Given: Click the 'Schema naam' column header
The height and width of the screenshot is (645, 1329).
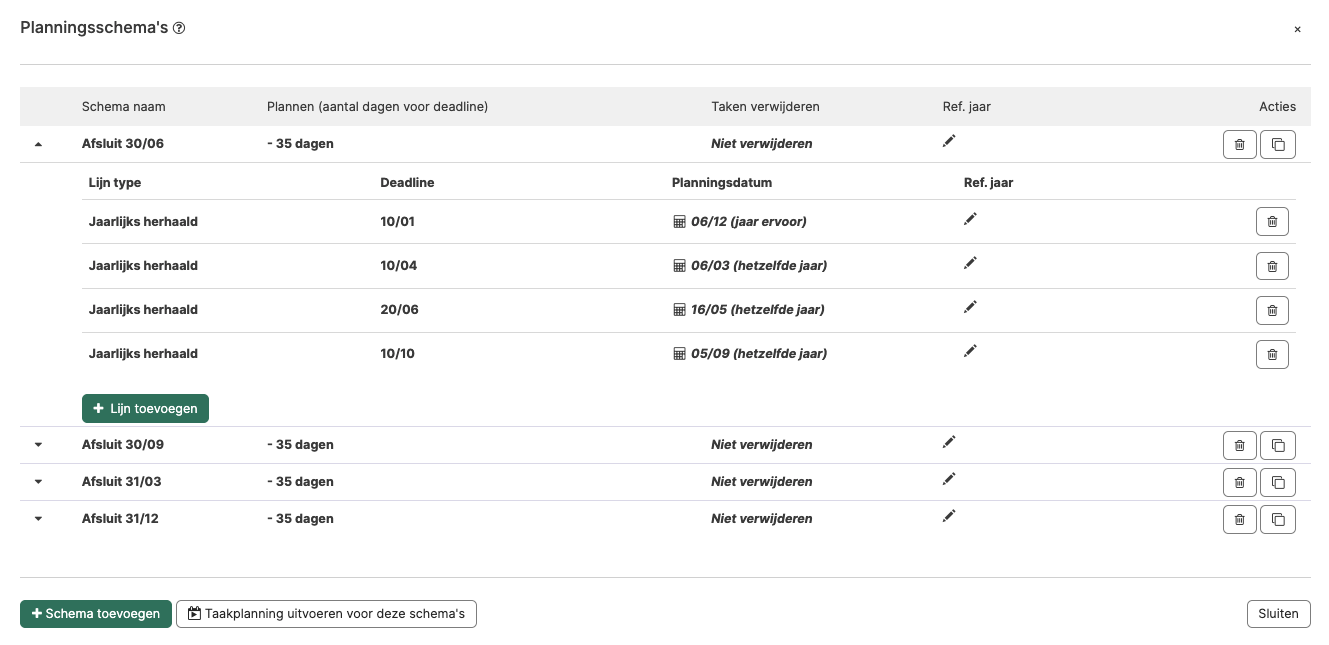Looking at the screenshot, I should (x=124, y=107).
